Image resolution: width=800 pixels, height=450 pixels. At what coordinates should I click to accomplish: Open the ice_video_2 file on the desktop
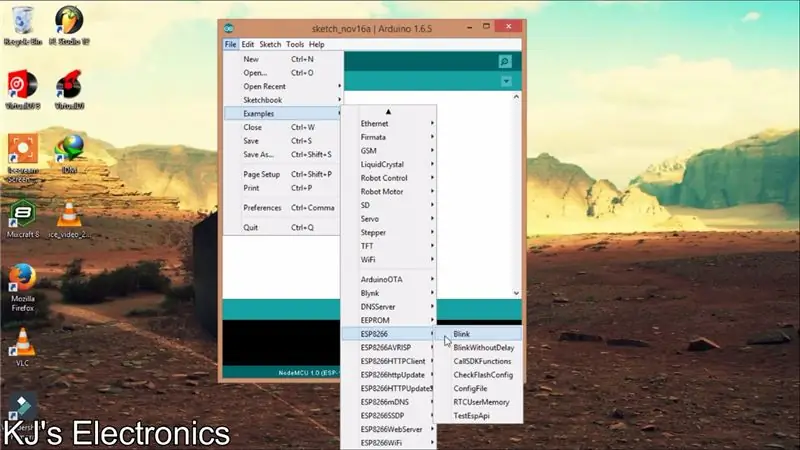tap(69, 219)
